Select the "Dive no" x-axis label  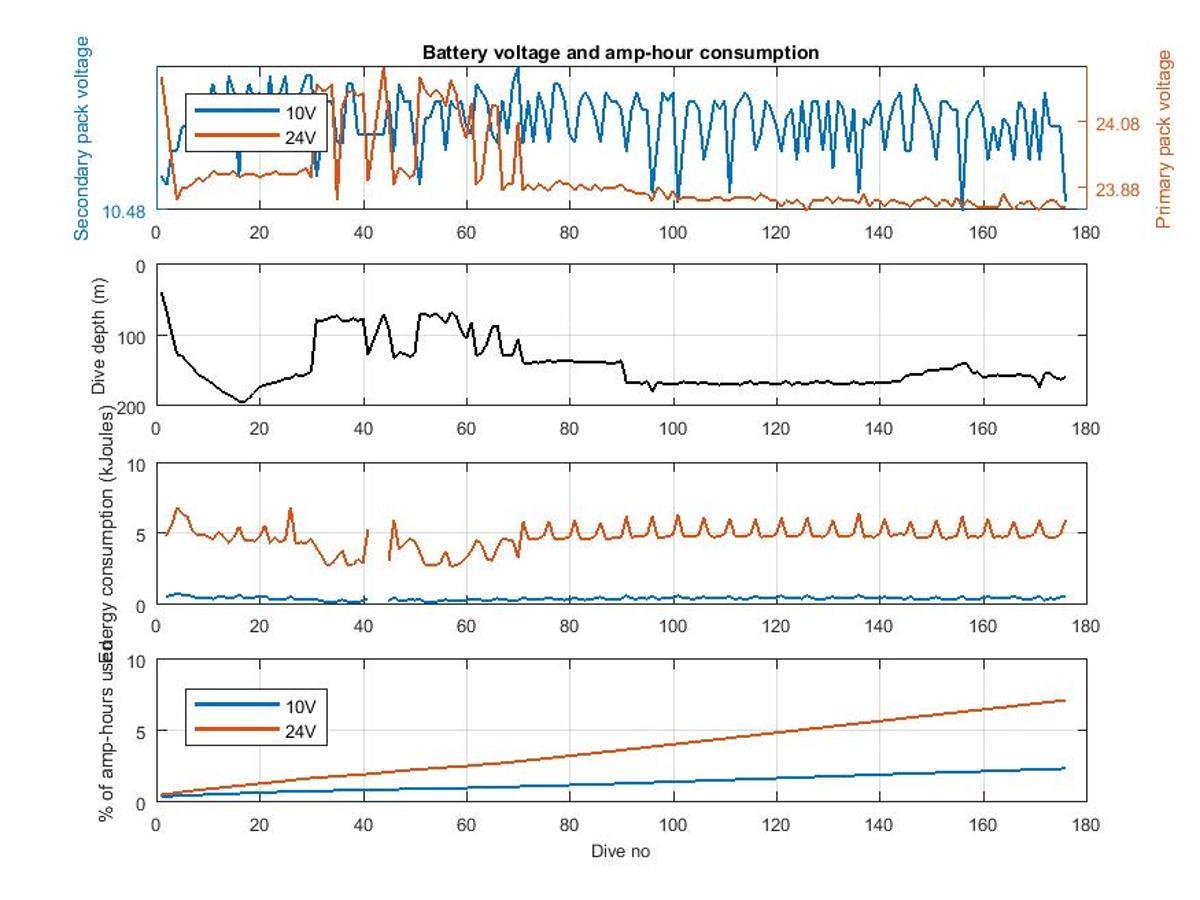coord(621,851)
